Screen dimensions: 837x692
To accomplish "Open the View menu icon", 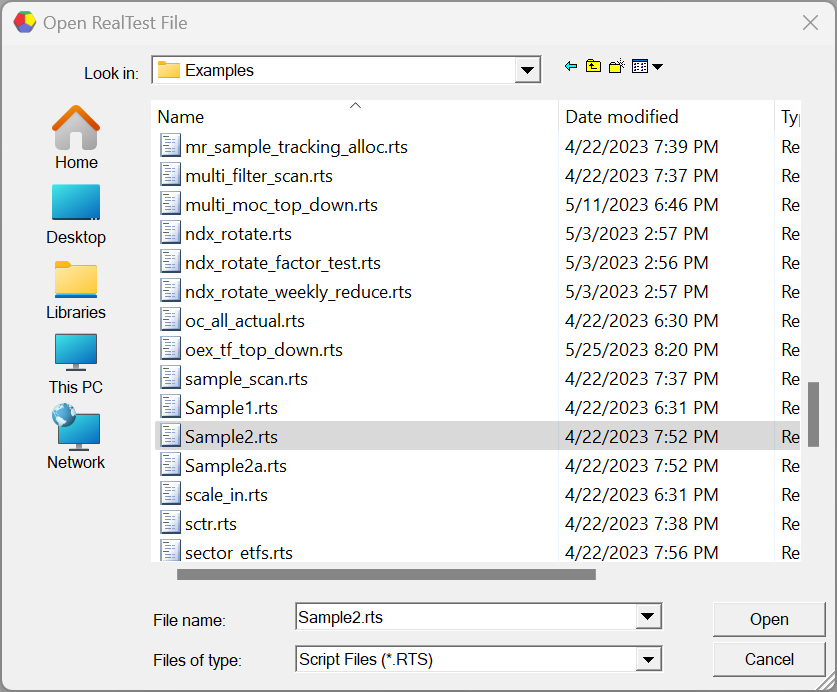I will coord(647,67).
